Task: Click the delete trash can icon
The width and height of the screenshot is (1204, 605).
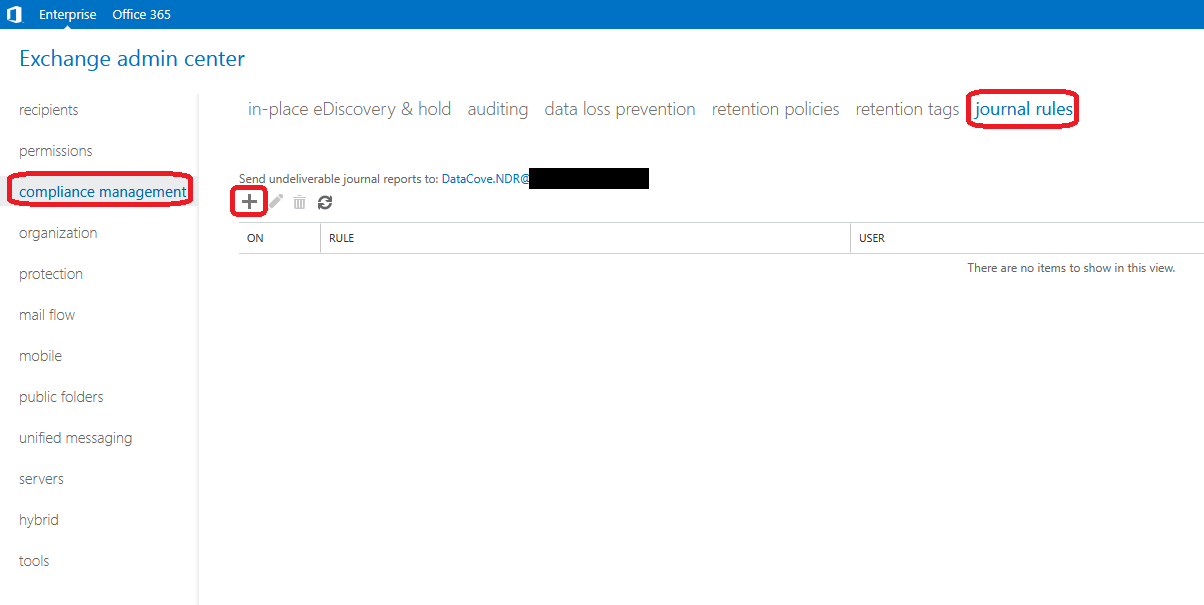Action: 299,203
